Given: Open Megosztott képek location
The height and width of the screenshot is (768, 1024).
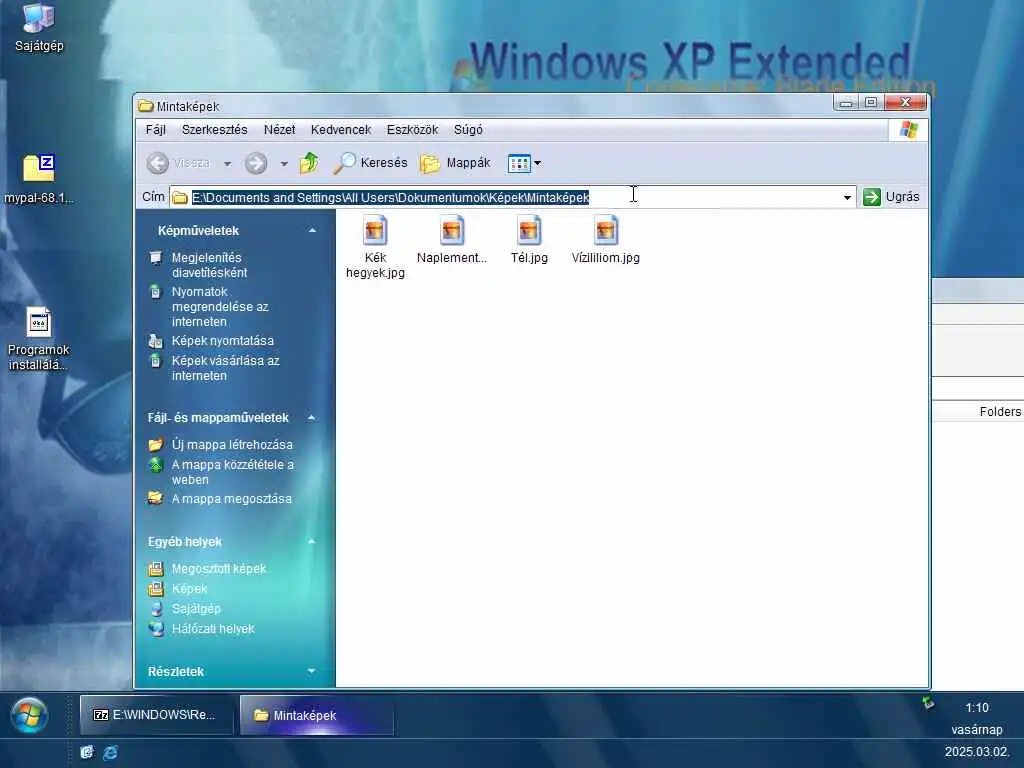Looking at the screenshot, I should pyautogui.click(x=219, y=568).
